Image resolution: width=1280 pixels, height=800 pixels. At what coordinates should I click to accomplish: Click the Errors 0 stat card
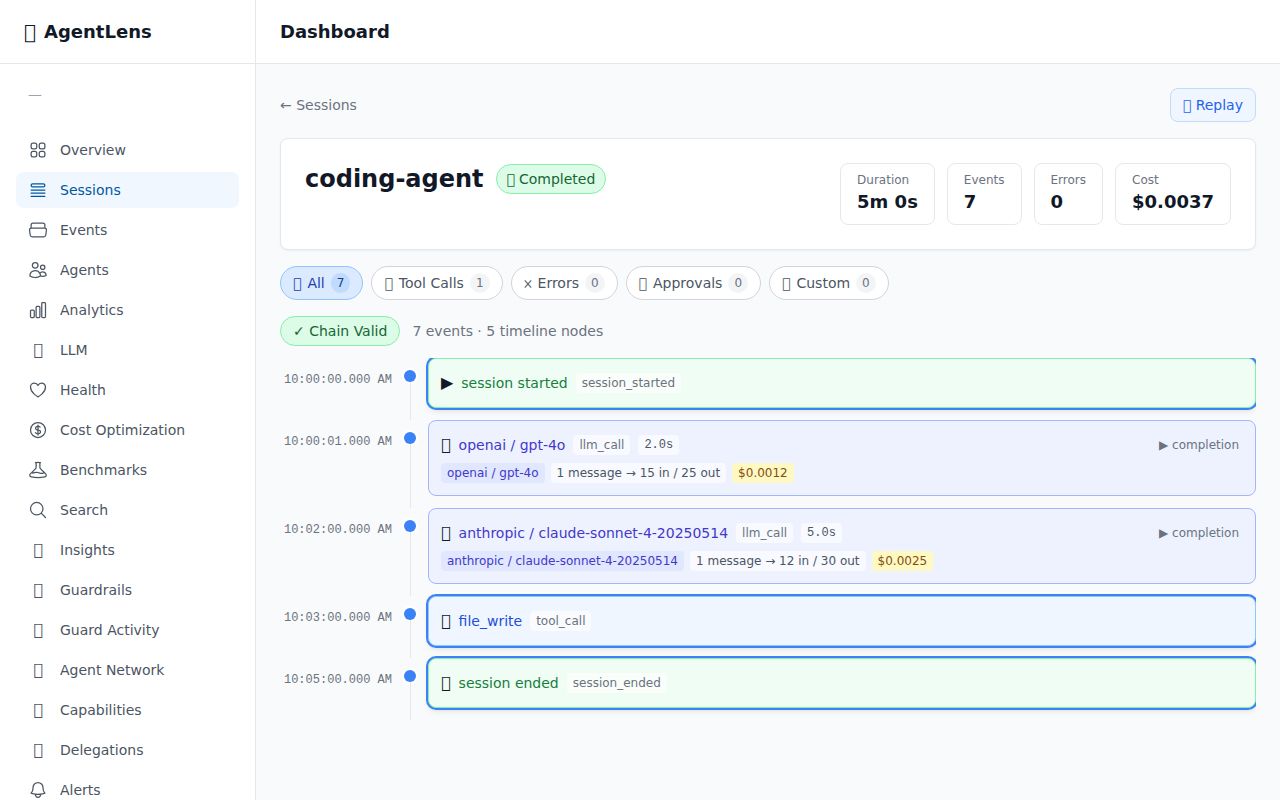pyautogui.click(x=1068, y=194)
